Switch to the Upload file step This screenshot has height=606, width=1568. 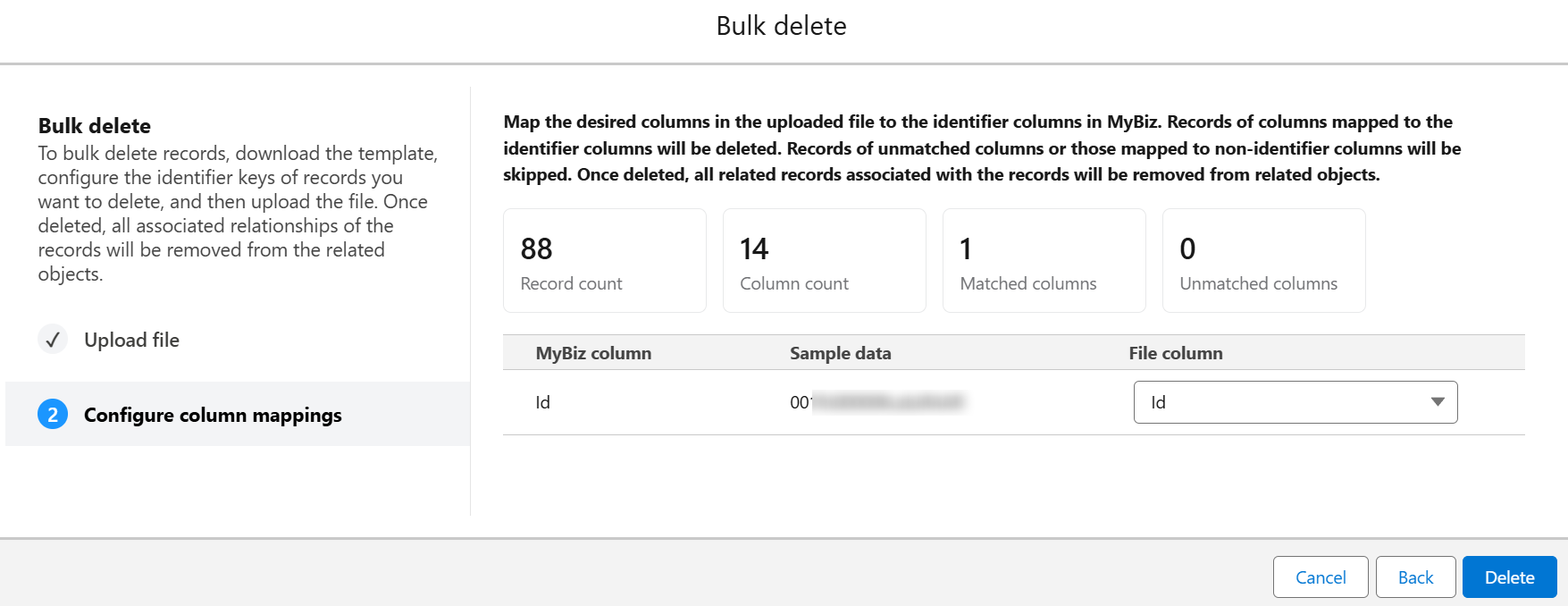coord(131,340)
